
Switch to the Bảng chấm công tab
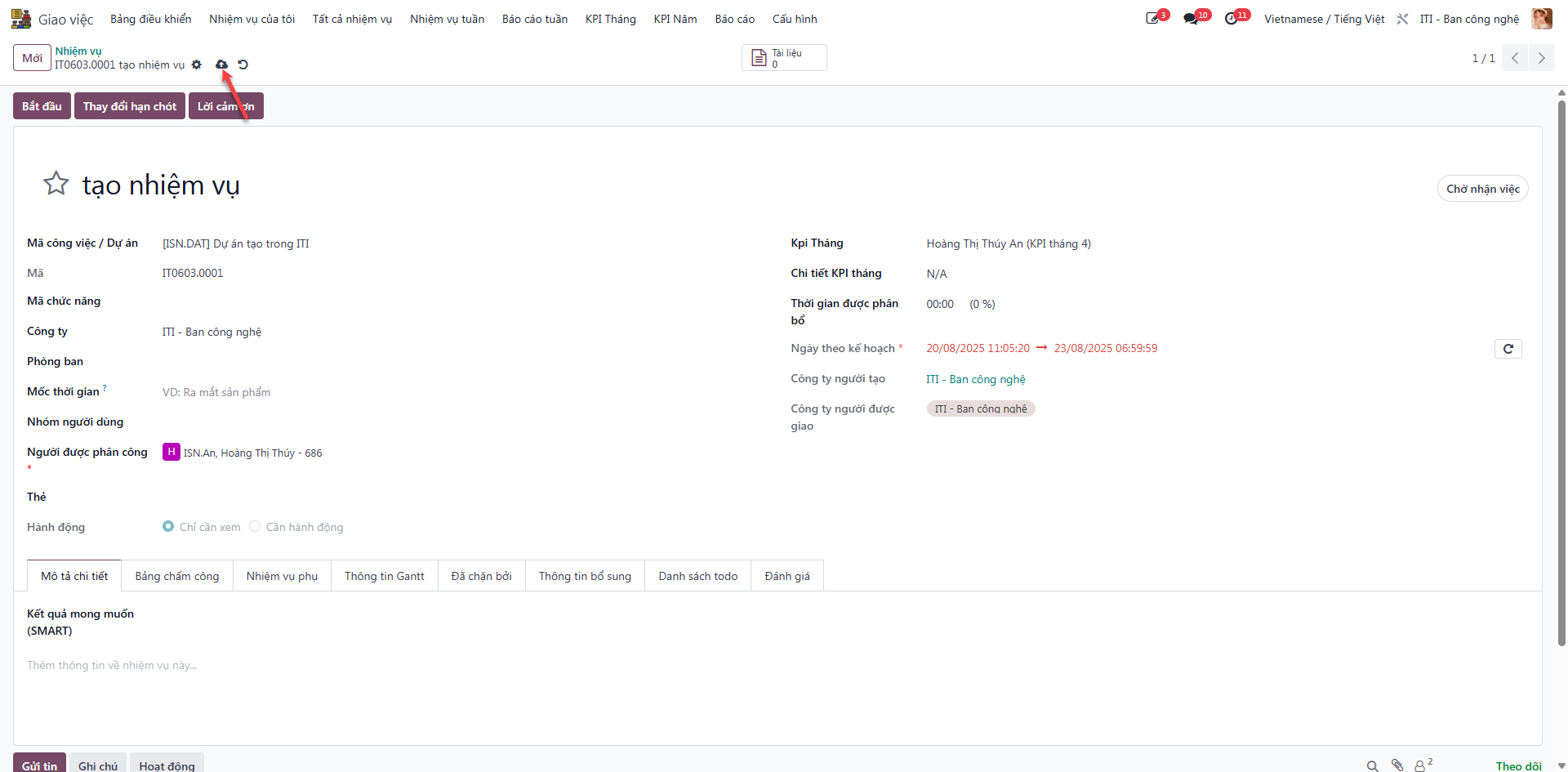pyautogui.click(x=177, y=576)
